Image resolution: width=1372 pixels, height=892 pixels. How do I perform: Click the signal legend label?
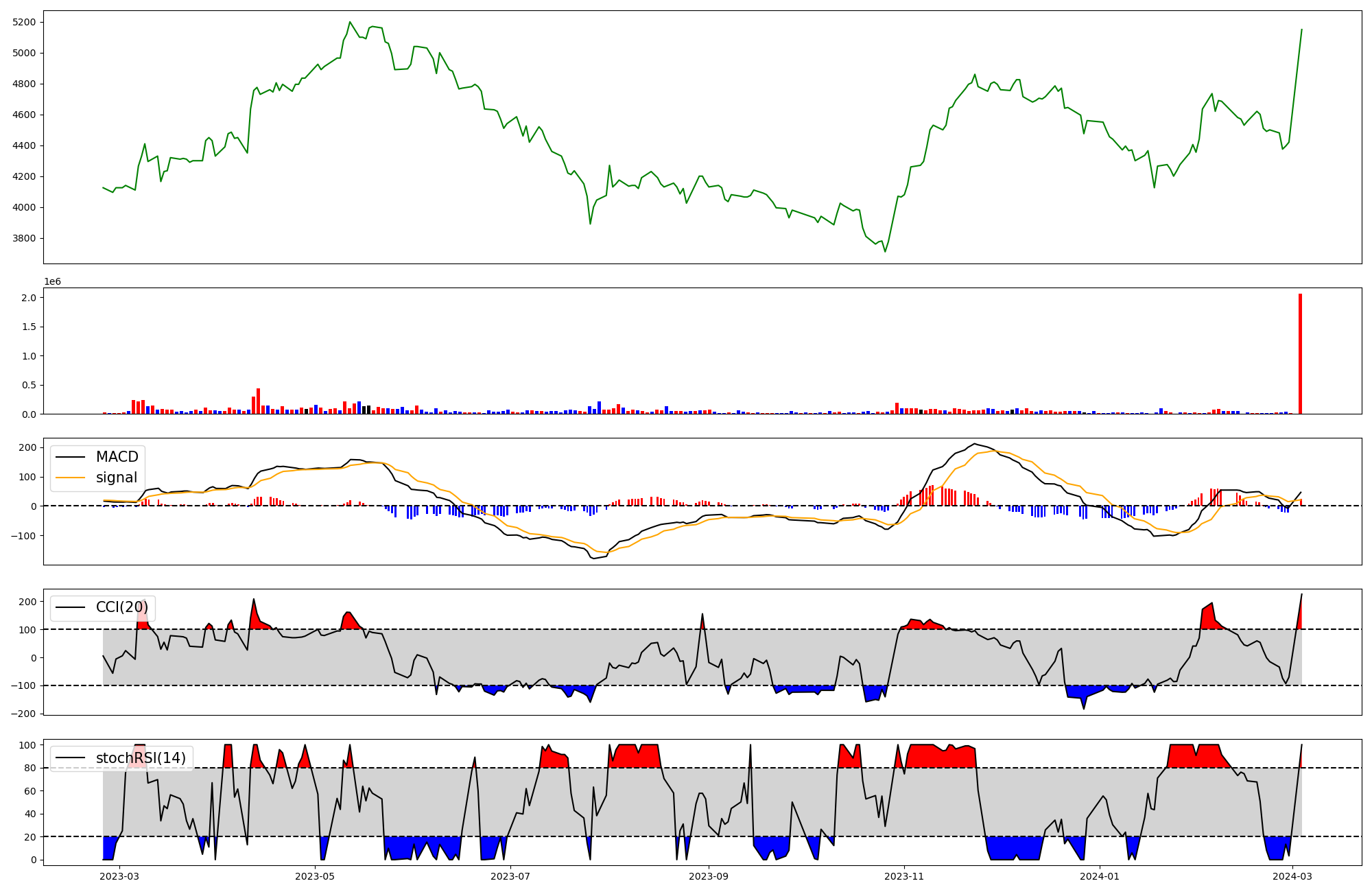117,478
